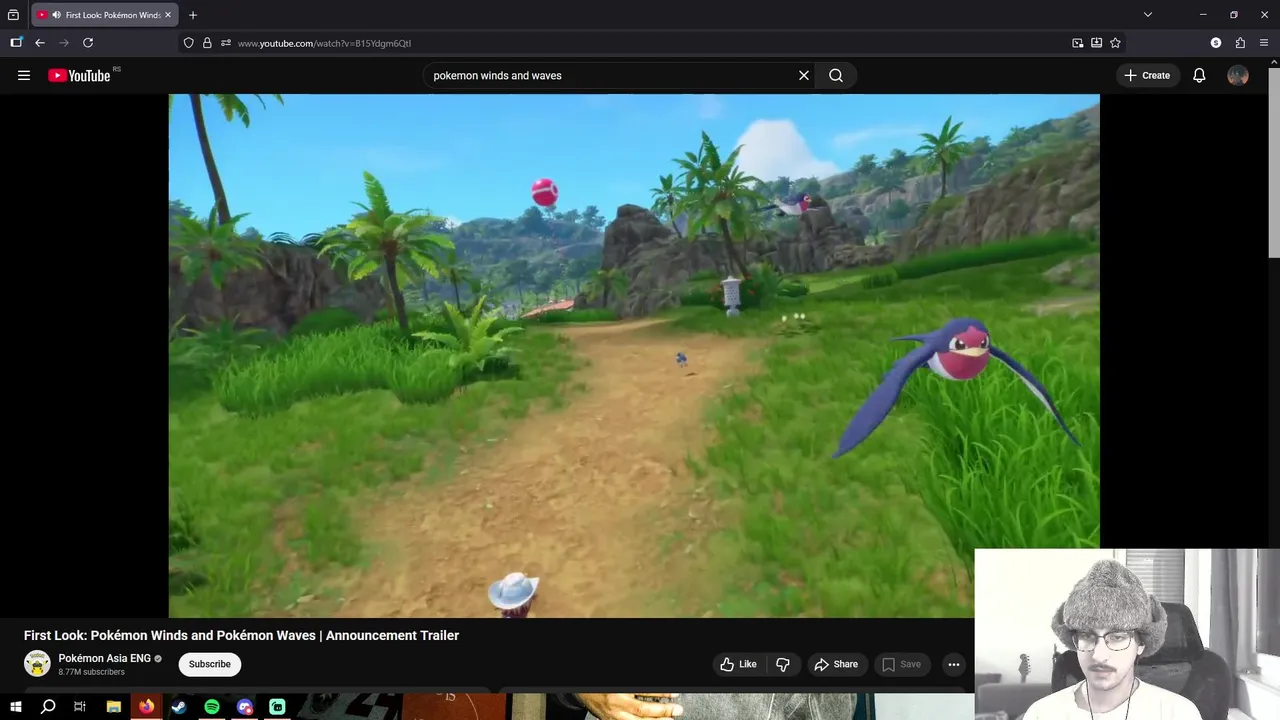
Task: Go to the YouTube home logo
Action: tap(79, 75)
